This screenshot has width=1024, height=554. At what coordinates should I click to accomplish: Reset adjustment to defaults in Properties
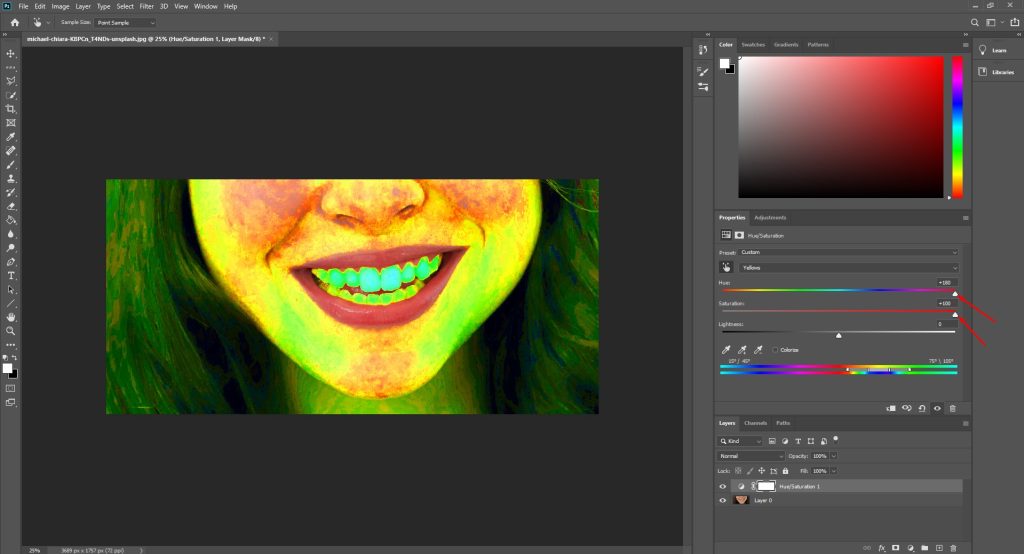click(921, 408)
